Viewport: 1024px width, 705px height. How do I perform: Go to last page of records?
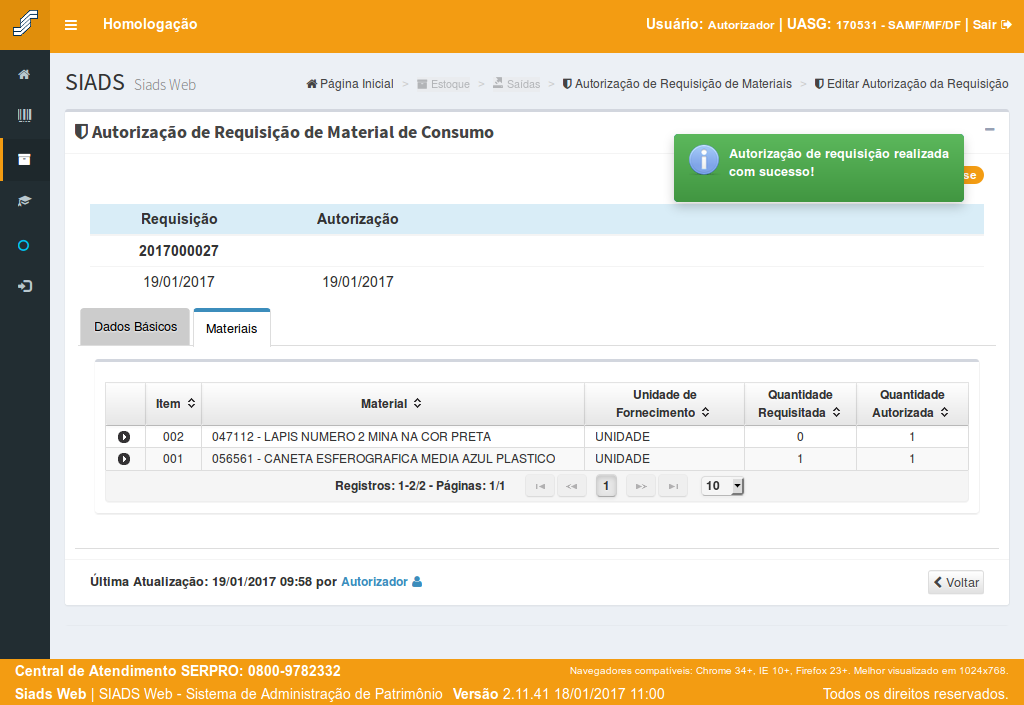pos(673,486)
